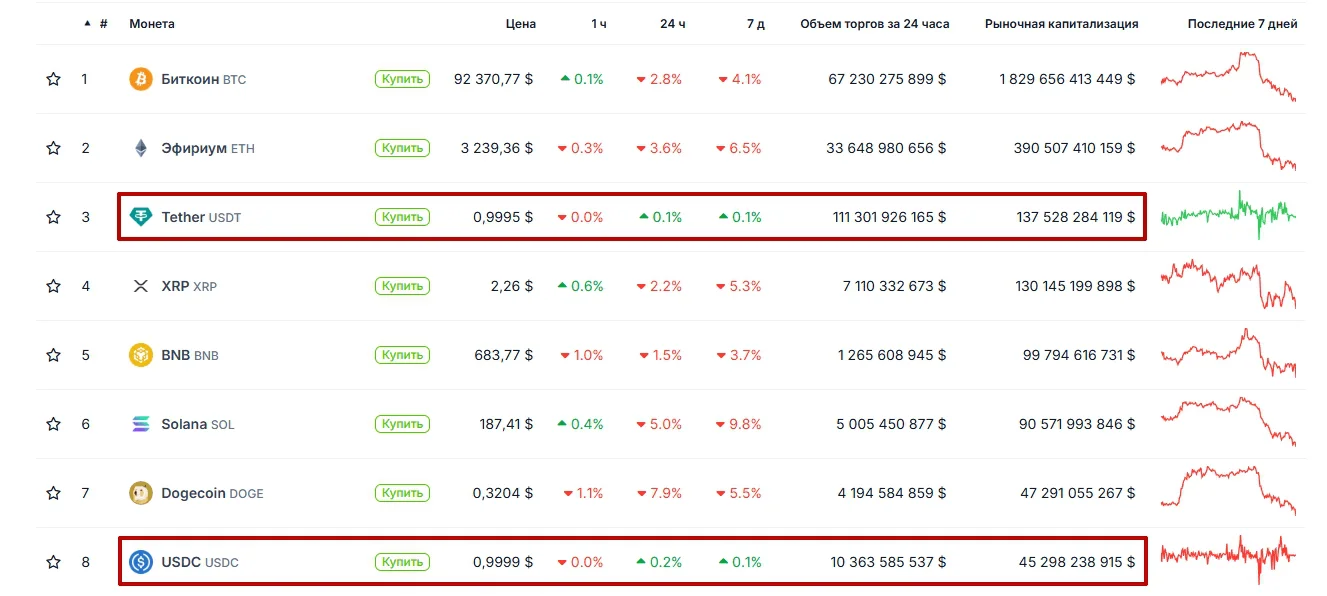This screenshot has width=1327, height=596.
Task: Click the USDC blue logo icon
Action: [141, 562]
